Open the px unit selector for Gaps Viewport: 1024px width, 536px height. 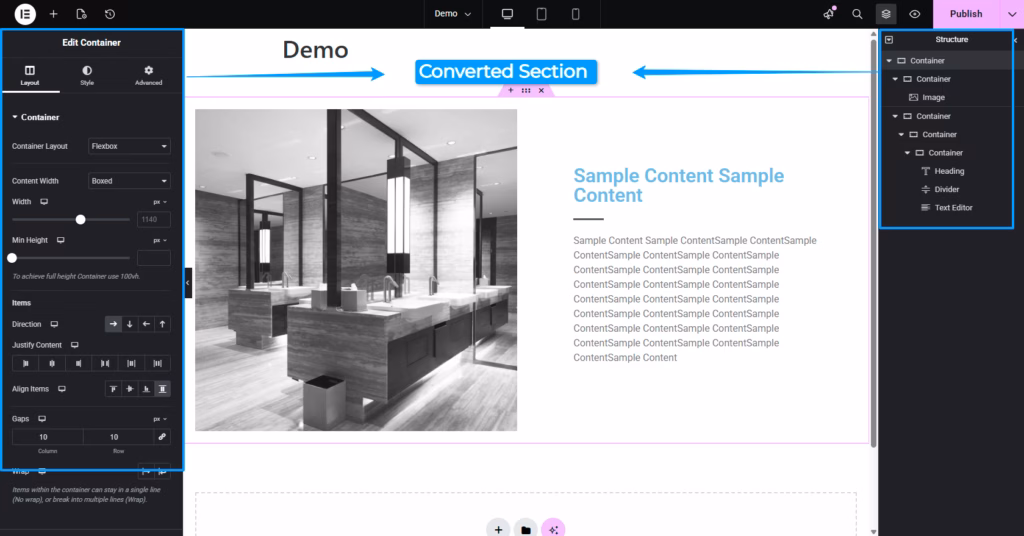(160, 419)
